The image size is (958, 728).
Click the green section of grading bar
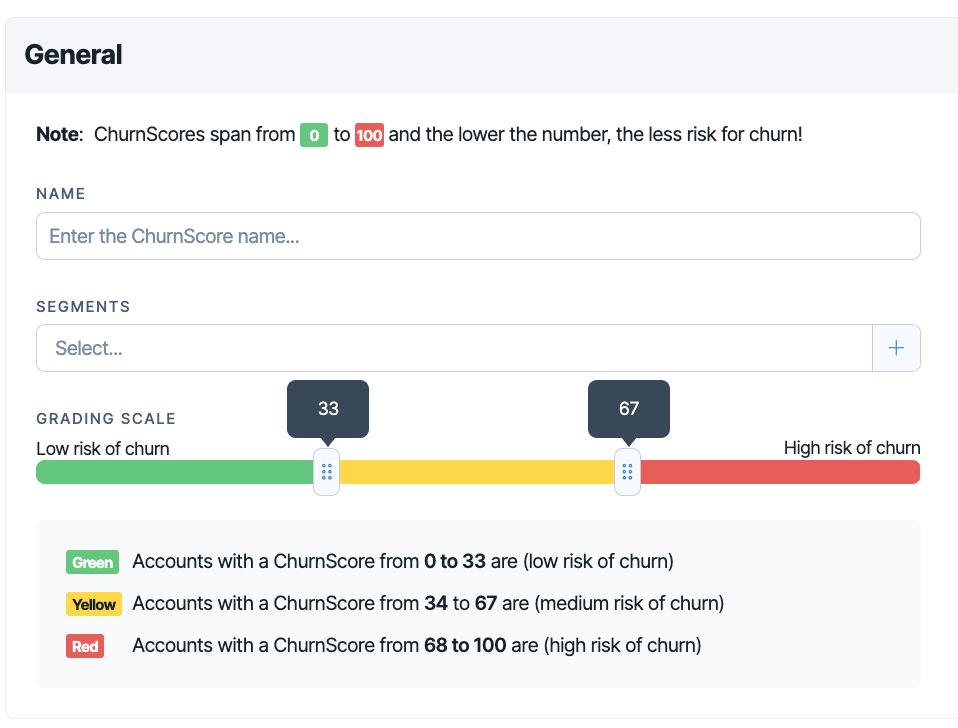click(x=175, y=472)
